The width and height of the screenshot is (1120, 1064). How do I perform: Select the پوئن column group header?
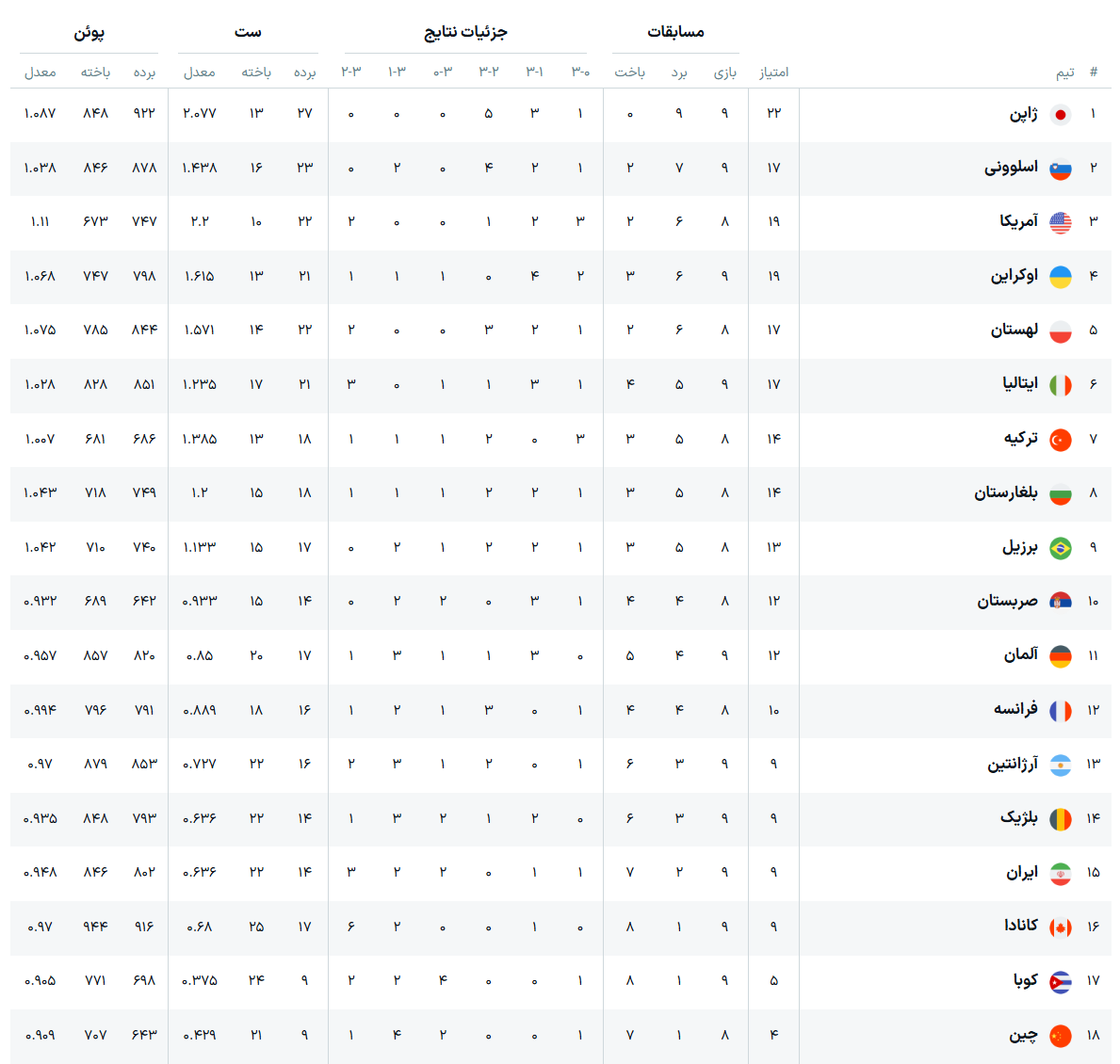pos(89,32)
